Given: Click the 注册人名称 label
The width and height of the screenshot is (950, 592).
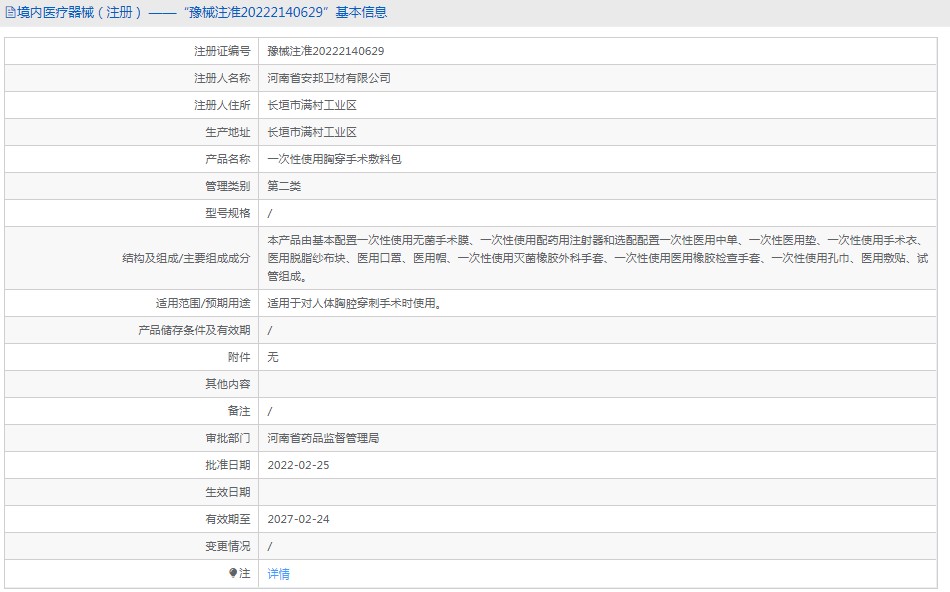Looking at the screenshot, I should pyautogui.click(x=222, y=78).
